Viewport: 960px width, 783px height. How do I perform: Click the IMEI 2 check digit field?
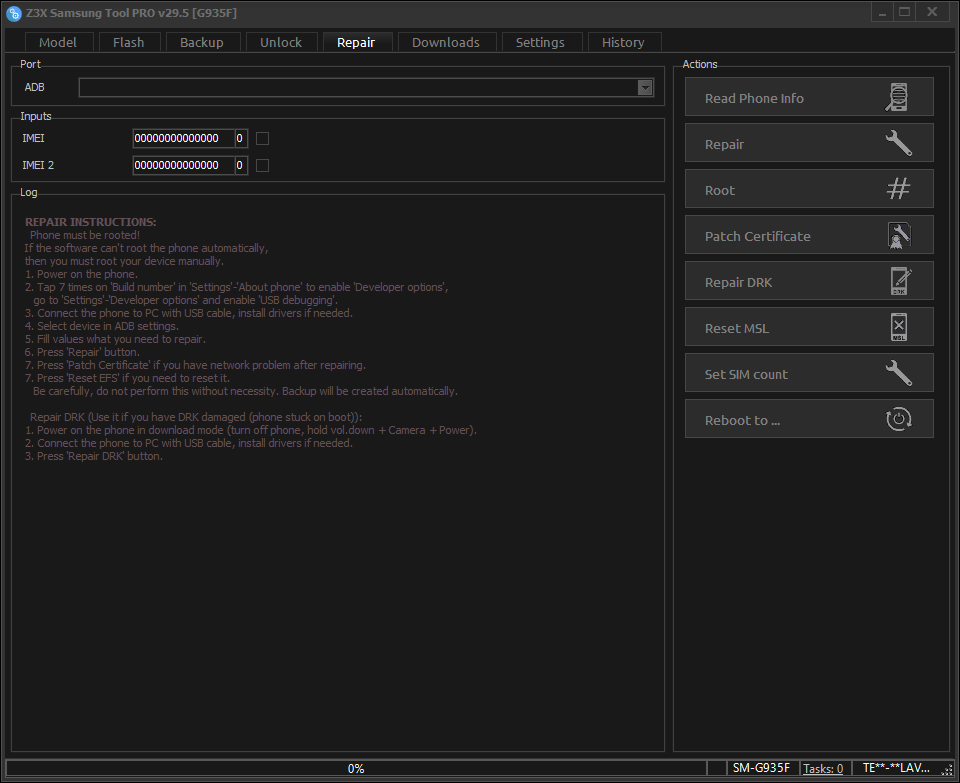point(241,165)
